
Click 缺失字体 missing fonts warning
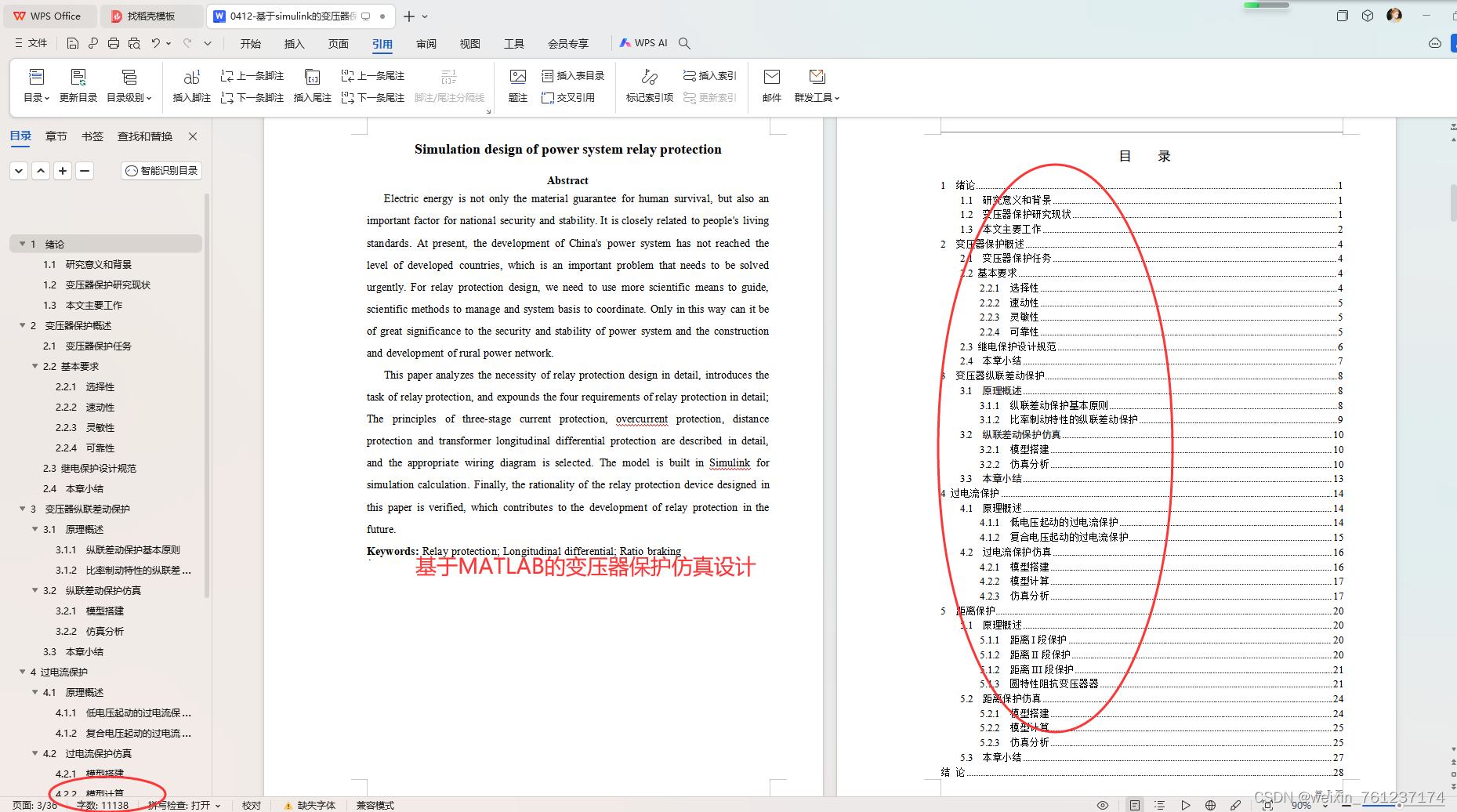click(x=310, y=805)
